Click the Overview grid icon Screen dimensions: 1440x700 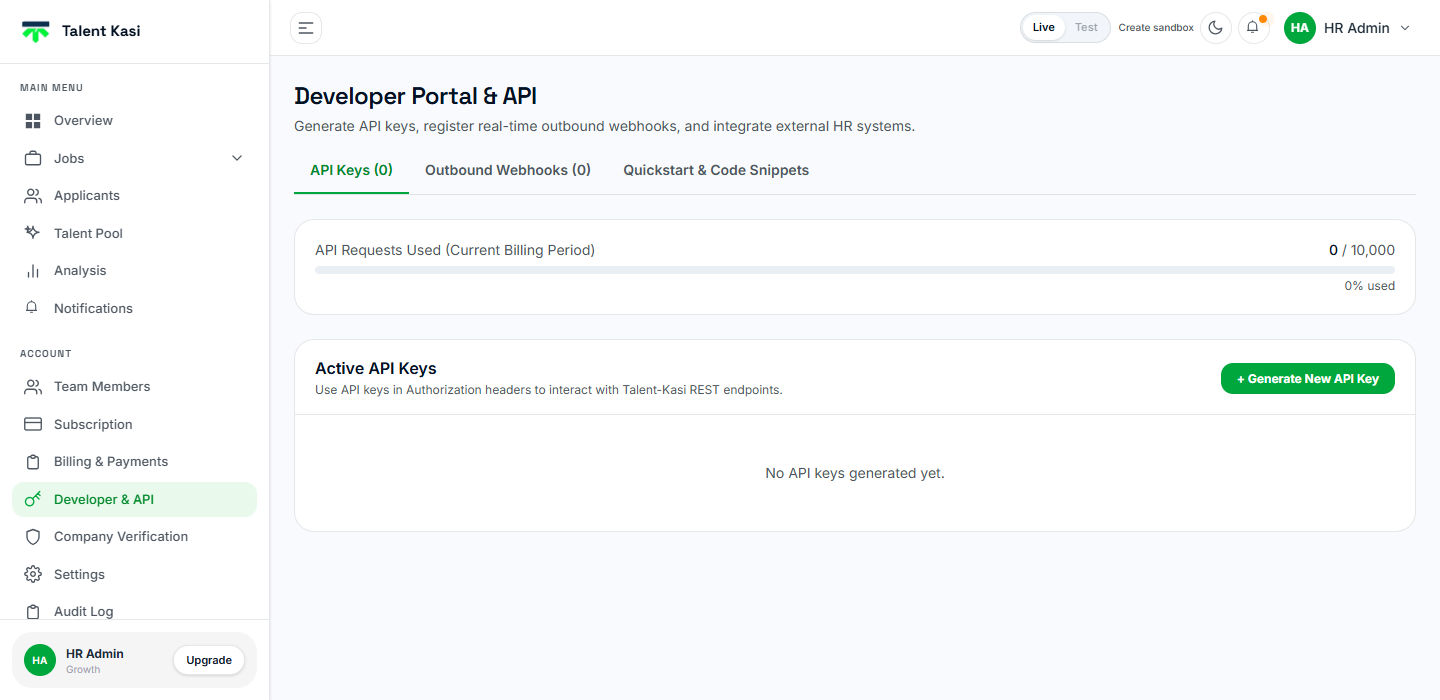pyautogui.click(x=33, y=121)
